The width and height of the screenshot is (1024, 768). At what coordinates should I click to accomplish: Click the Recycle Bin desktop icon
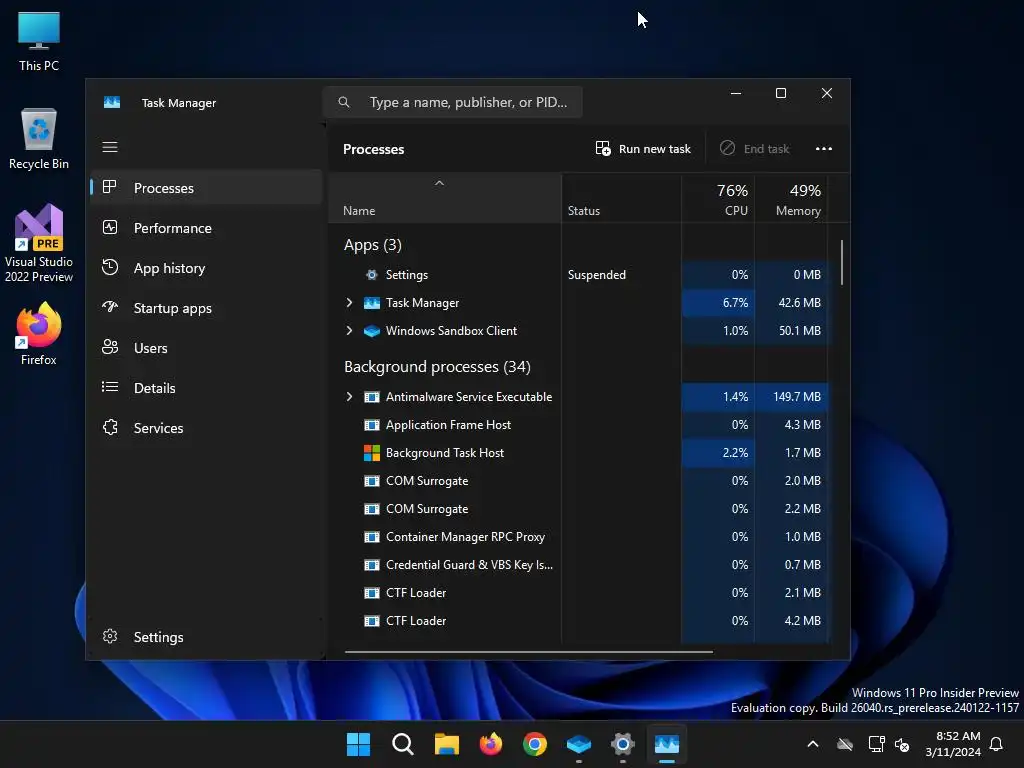click(x=39, y=139)
